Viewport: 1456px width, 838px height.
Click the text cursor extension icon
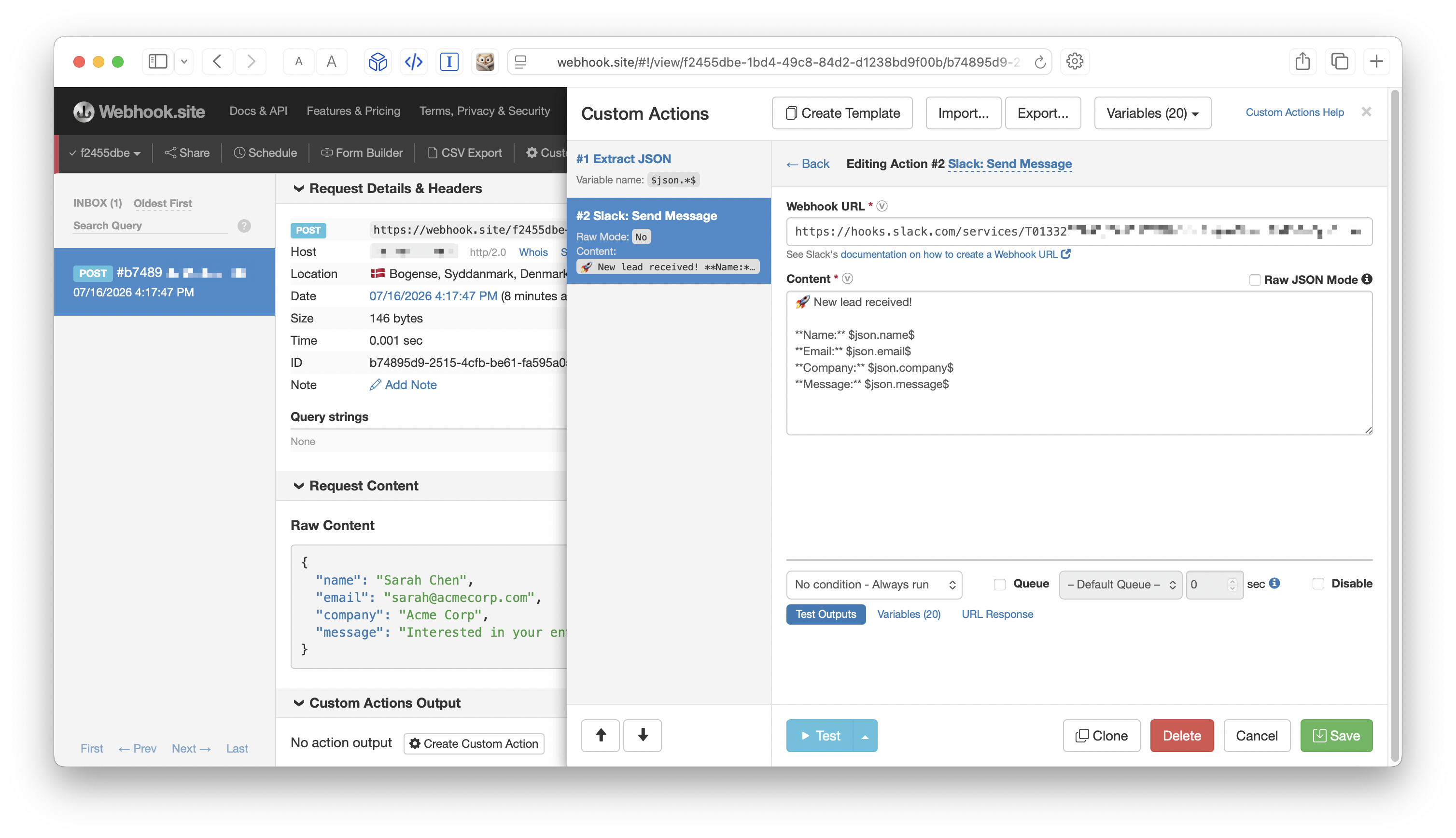coord(449,62)
